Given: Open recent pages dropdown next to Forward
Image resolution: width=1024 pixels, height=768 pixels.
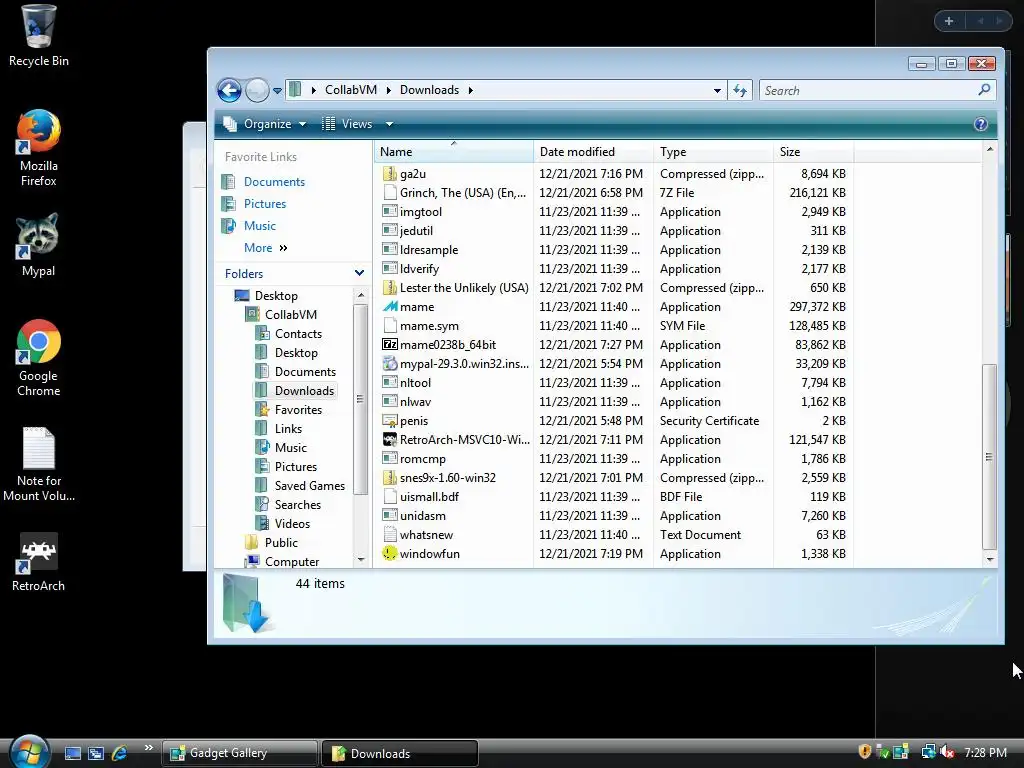Looking at the screenshot, I should click(x=278, y=91).
